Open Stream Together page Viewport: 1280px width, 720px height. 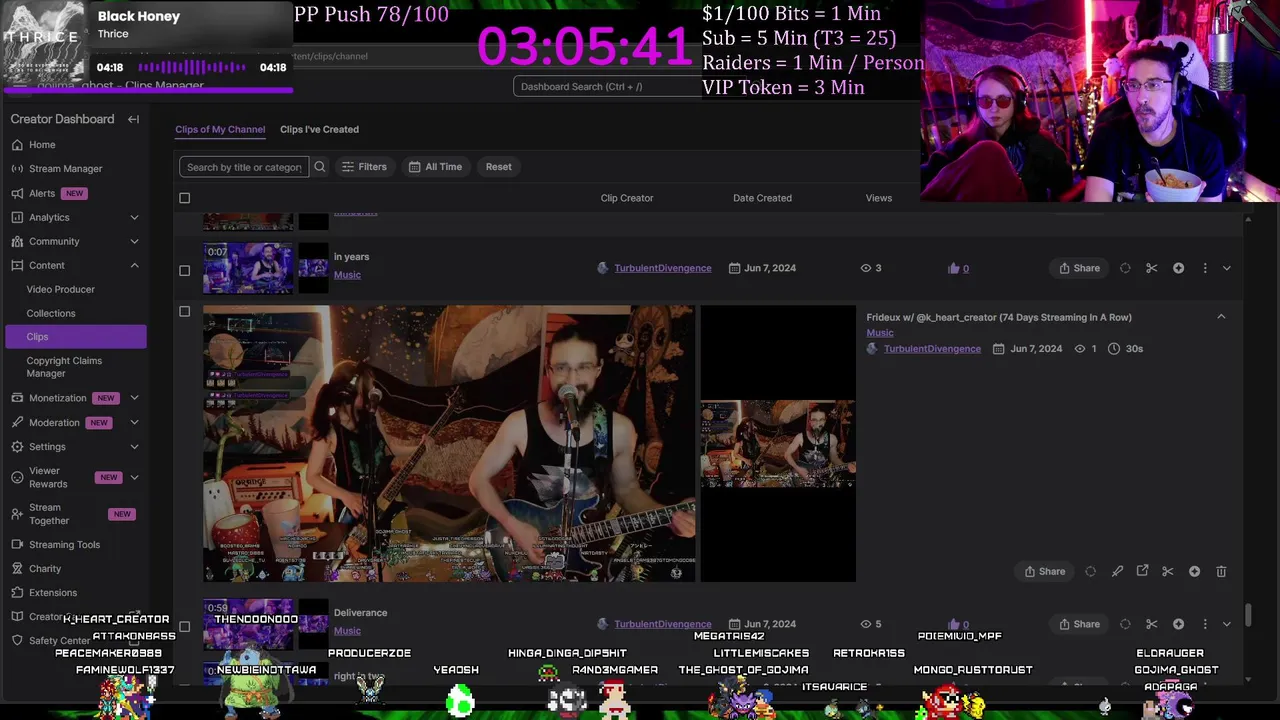click(x=49, y=514)
